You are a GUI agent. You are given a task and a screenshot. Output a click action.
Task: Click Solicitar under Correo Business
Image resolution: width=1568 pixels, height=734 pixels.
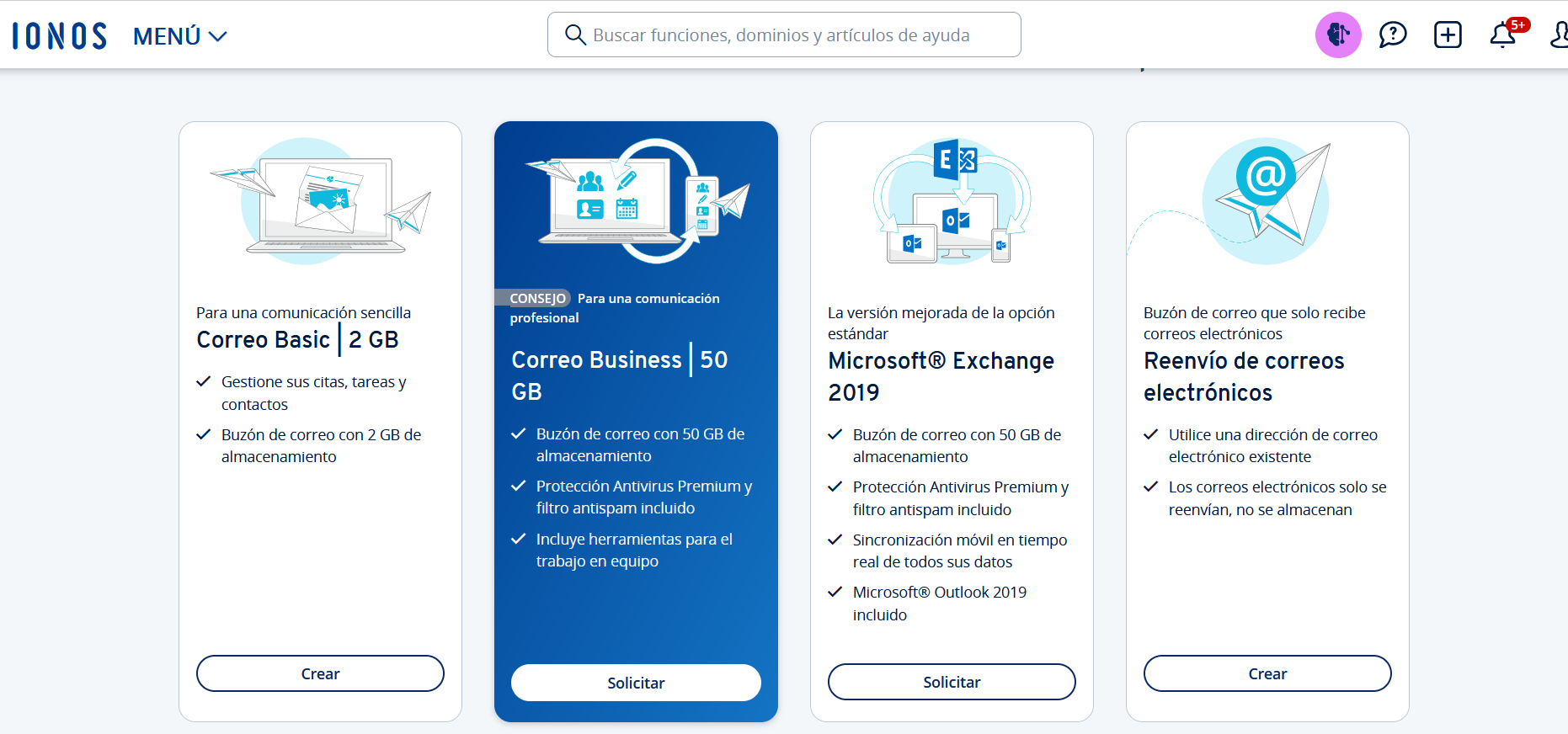(636, 683)
